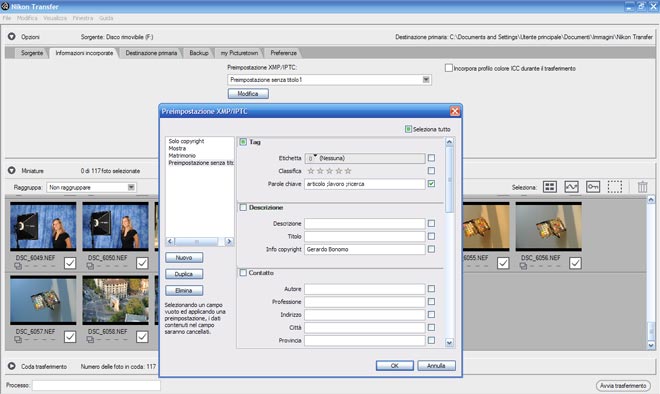Viewport: 660px width, 394px height.
Task: Click the third star in Classifica
Action: click(x=330, y=171)
